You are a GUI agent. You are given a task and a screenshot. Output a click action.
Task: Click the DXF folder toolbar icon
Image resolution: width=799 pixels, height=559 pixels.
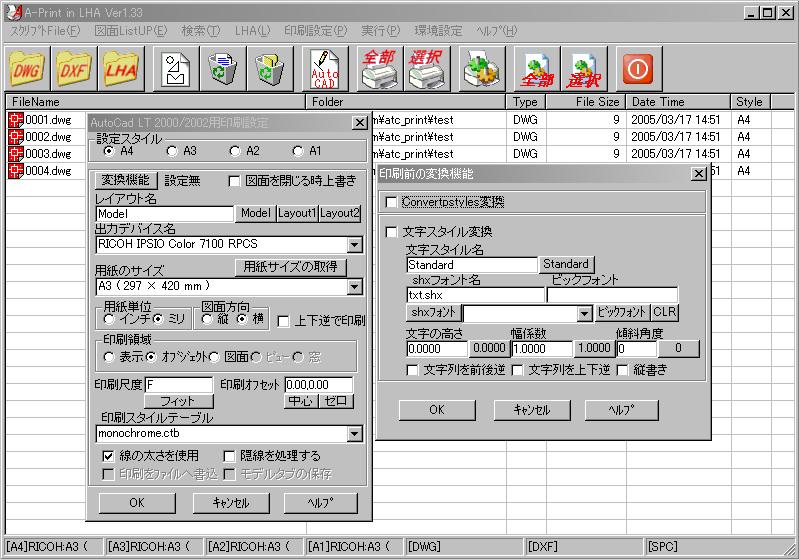(74, 69)
